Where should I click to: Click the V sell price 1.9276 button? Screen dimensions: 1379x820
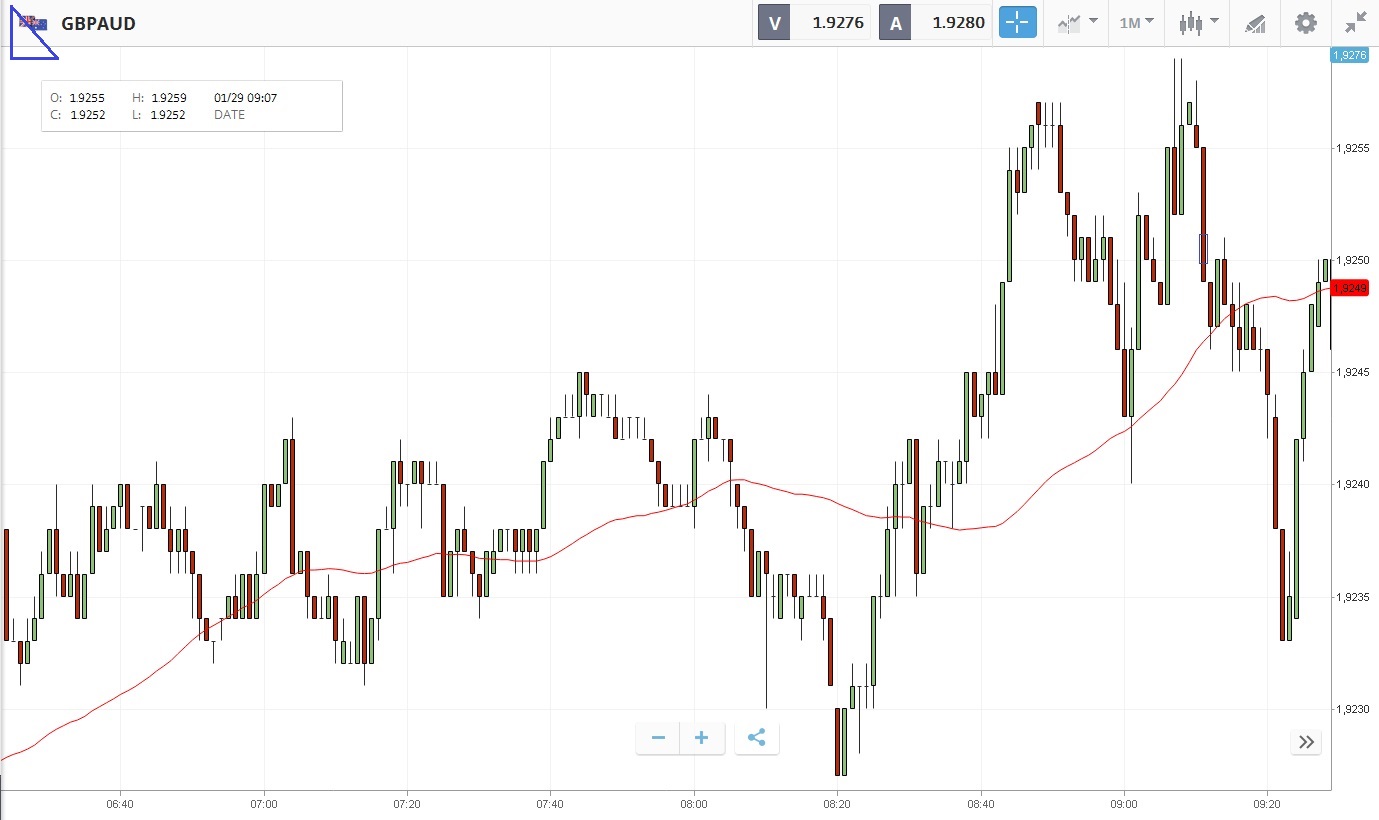click(x=814, y=23)
